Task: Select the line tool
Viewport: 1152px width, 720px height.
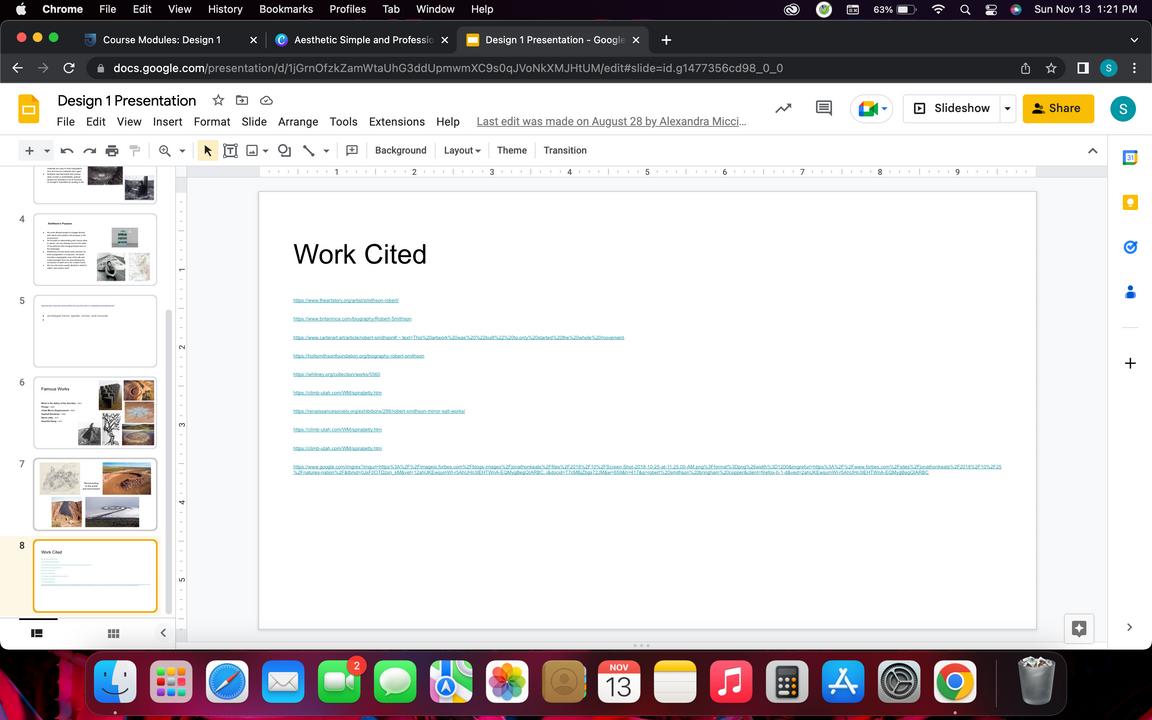Action: tap(309, 151)
